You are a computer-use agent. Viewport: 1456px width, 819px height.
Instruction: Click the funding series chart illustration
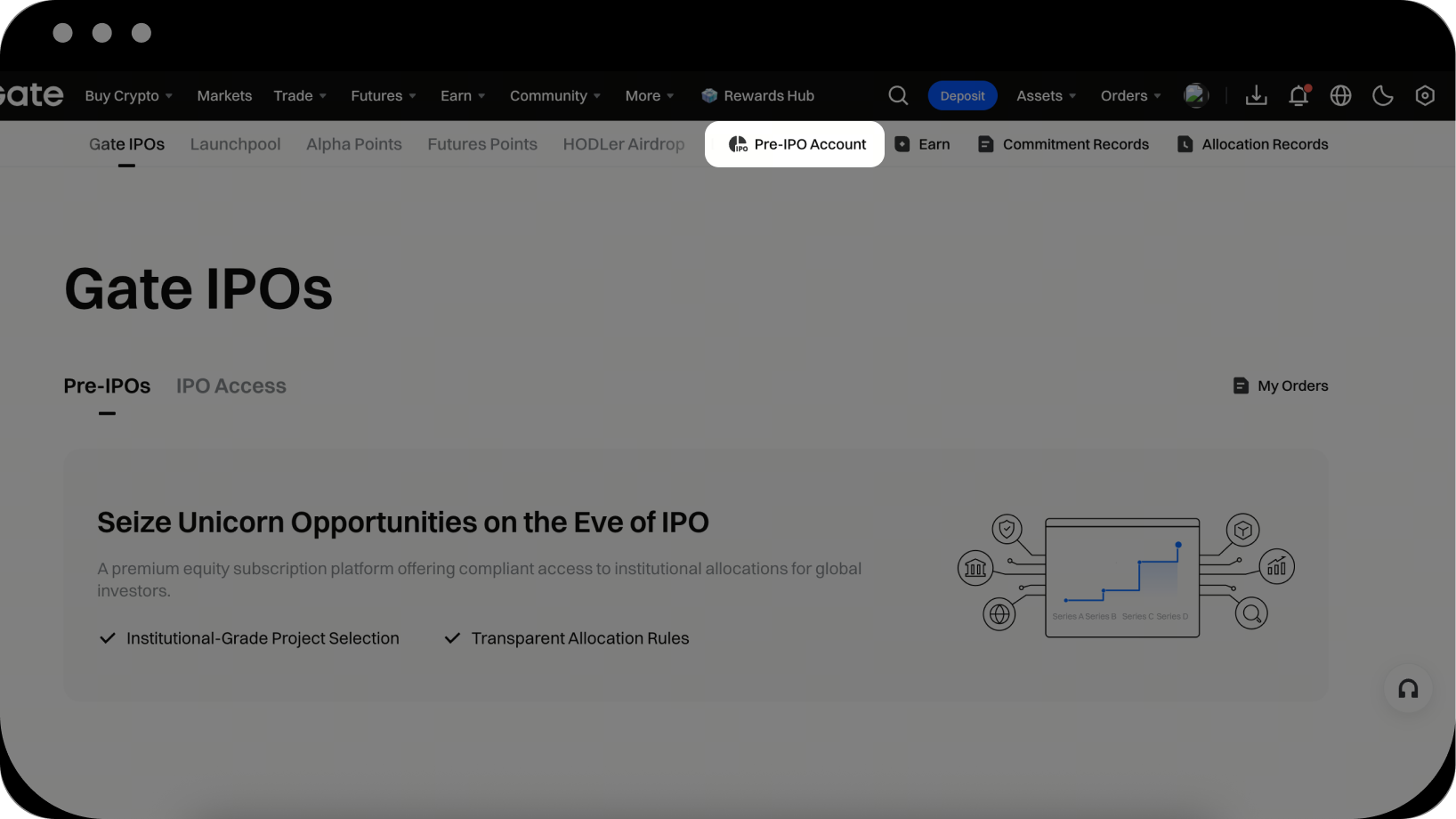coord(1125,577)
